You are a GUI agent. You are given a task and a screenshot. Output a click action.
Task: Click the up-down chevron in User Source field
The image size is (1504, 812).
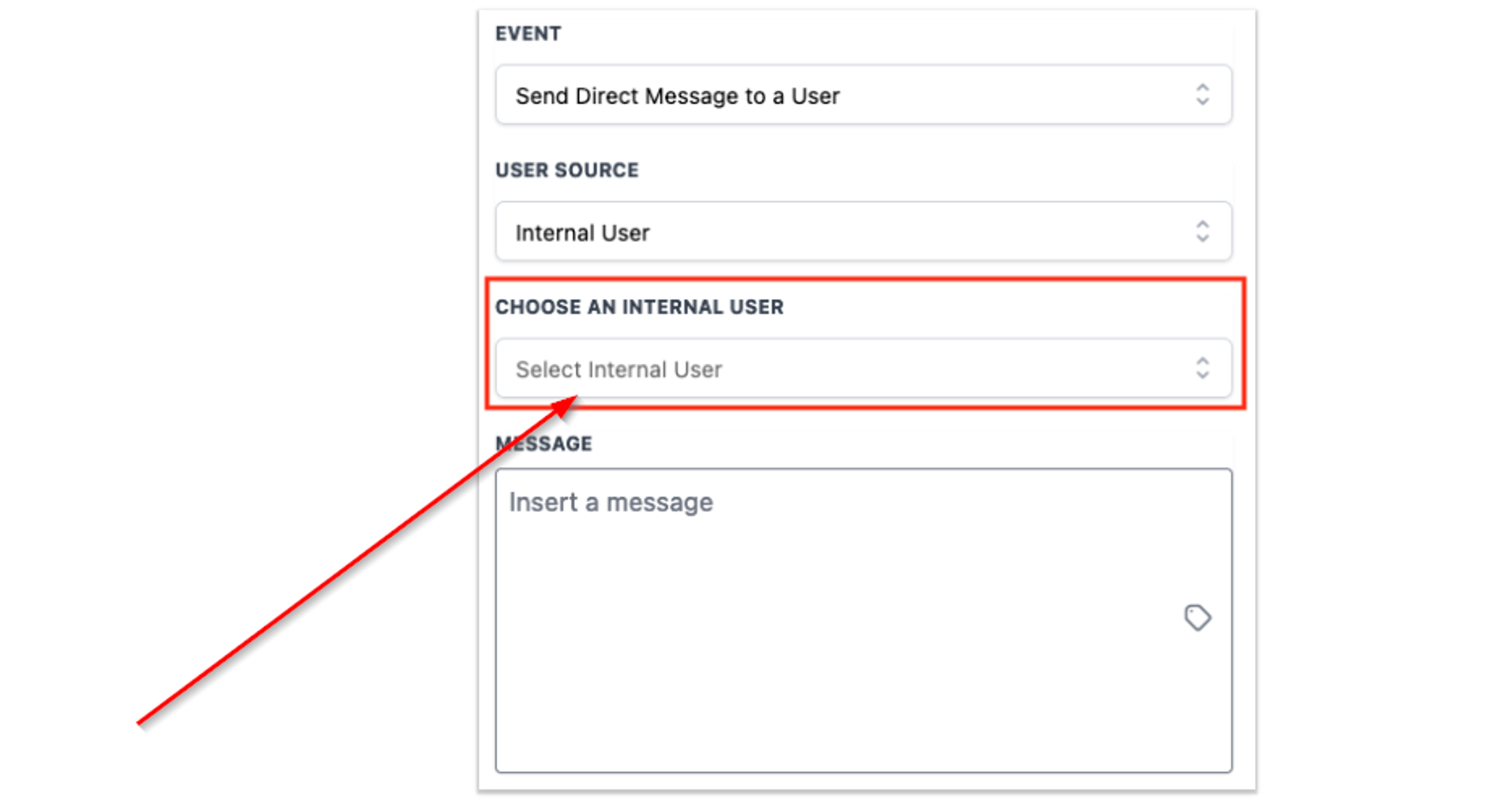[1202, 232]
